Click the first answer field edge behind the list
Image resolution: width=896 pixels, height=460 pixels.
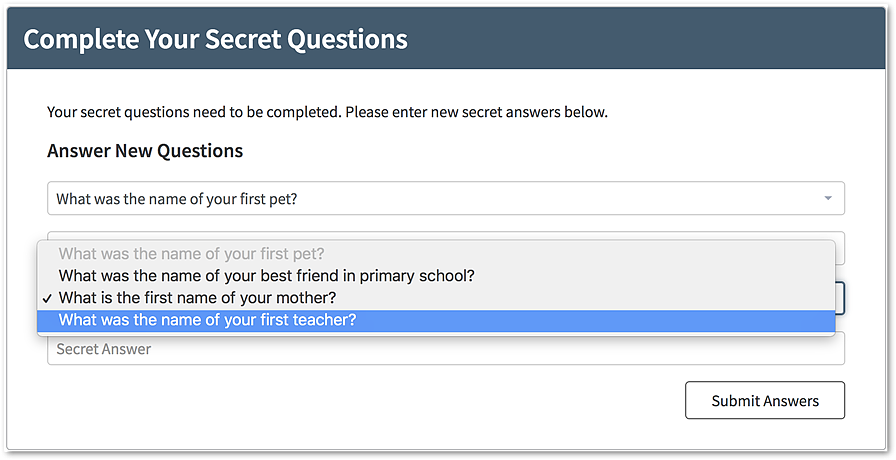pos(840,248)
